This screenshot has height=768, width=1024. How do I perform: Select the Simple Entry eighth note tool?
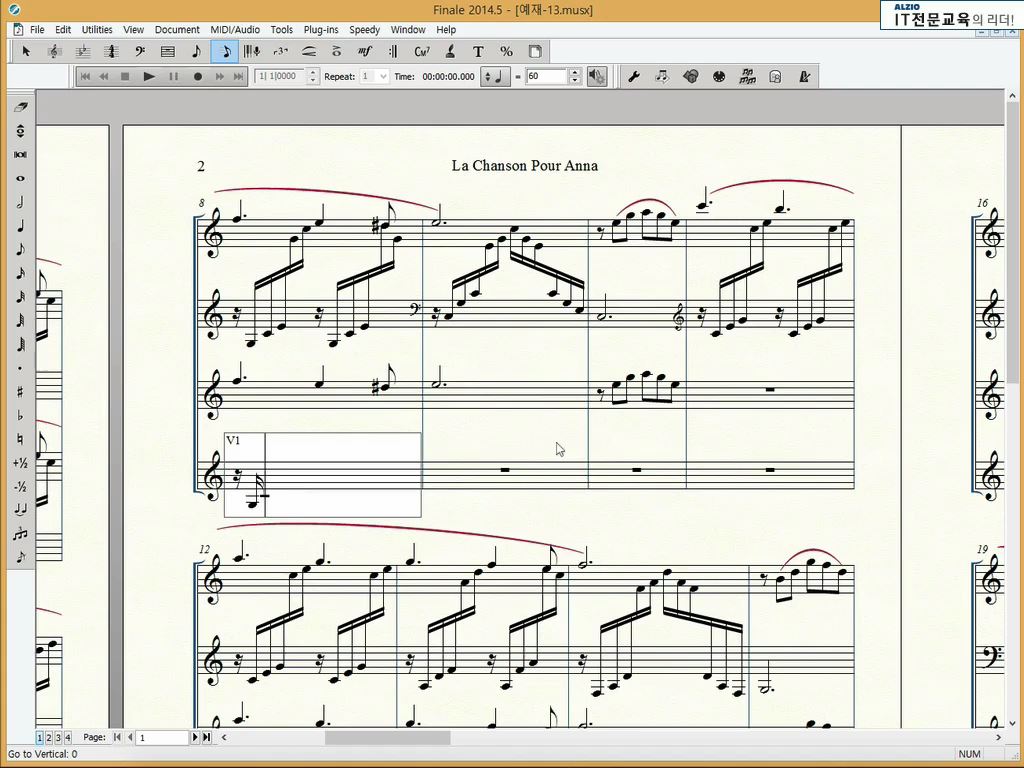(x=196, y=51)
